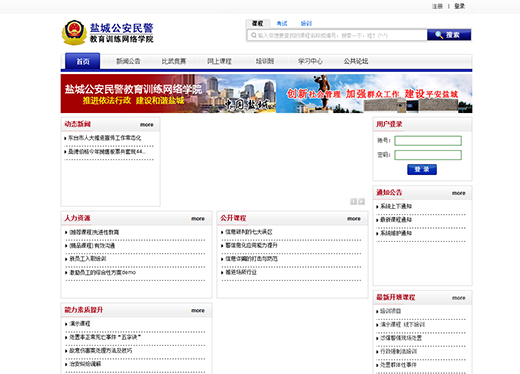The image size is (520, 374).
Task: Click the police badge logo emblem
Action: (74, 32)
